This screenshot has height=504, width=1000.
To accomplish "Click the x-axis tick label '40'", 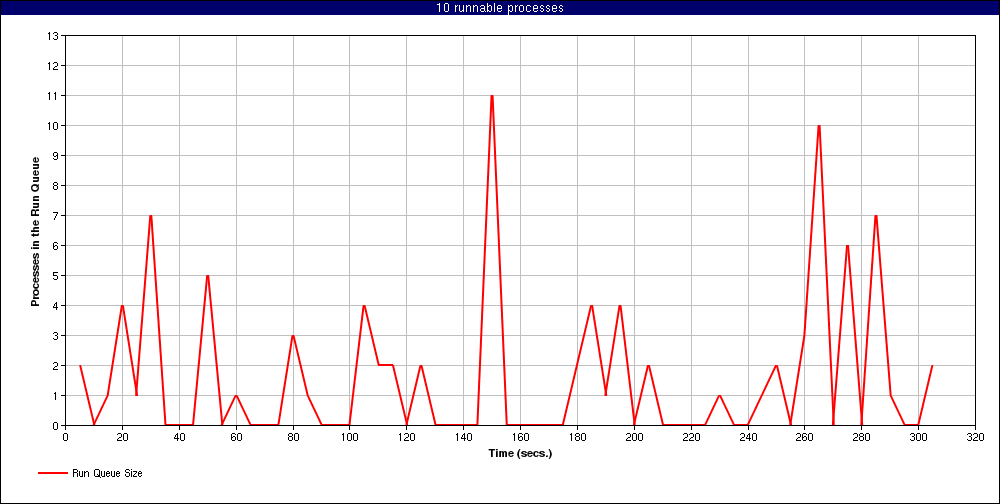I will 179,438.
